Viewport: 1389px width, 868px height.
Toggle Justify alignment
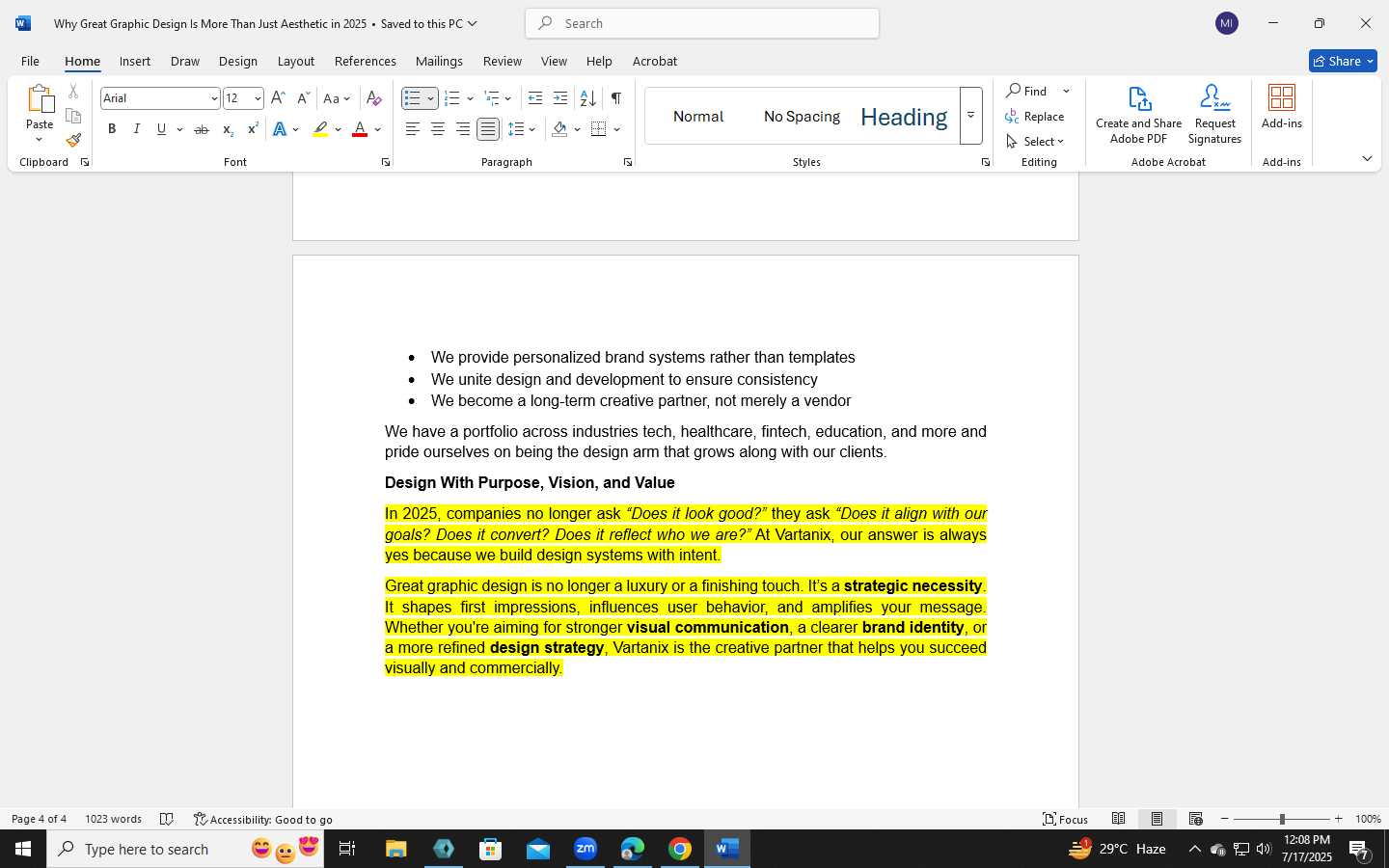click(x=488, y=129)
